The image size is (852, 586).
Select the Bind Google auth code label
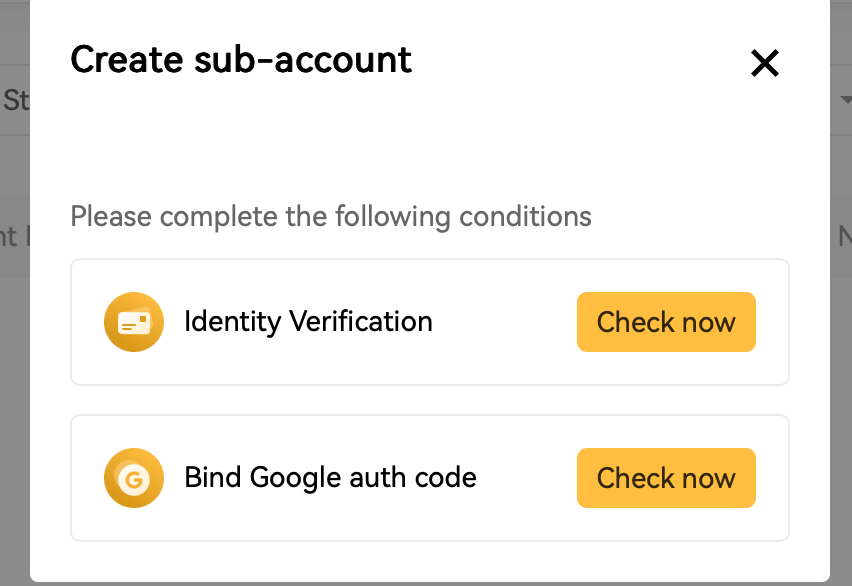pos(330,478)
